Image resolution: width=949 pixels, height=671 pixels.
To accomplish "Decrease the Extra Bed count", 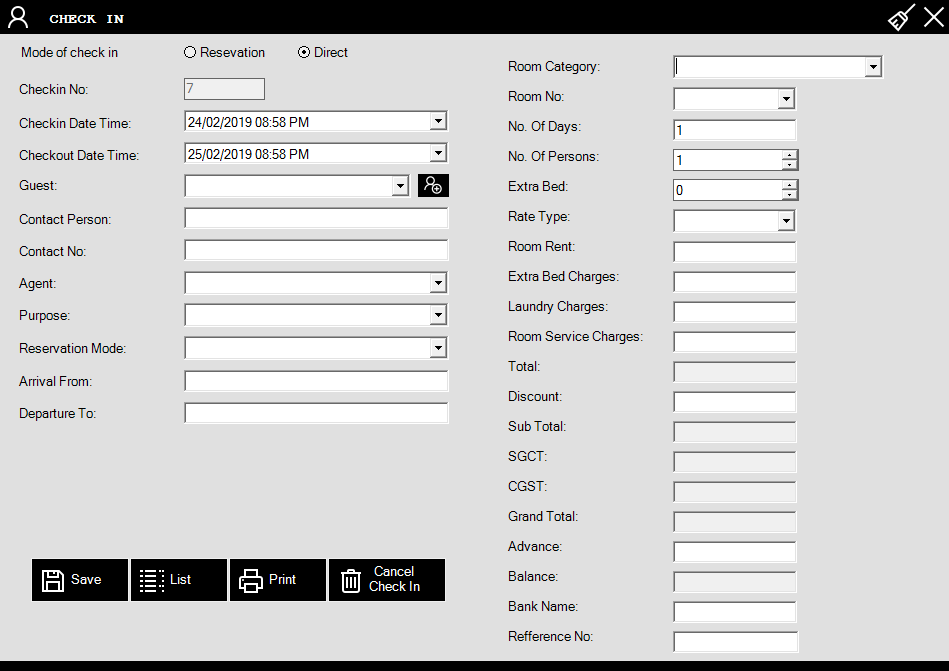I will (x=790, y=195).
